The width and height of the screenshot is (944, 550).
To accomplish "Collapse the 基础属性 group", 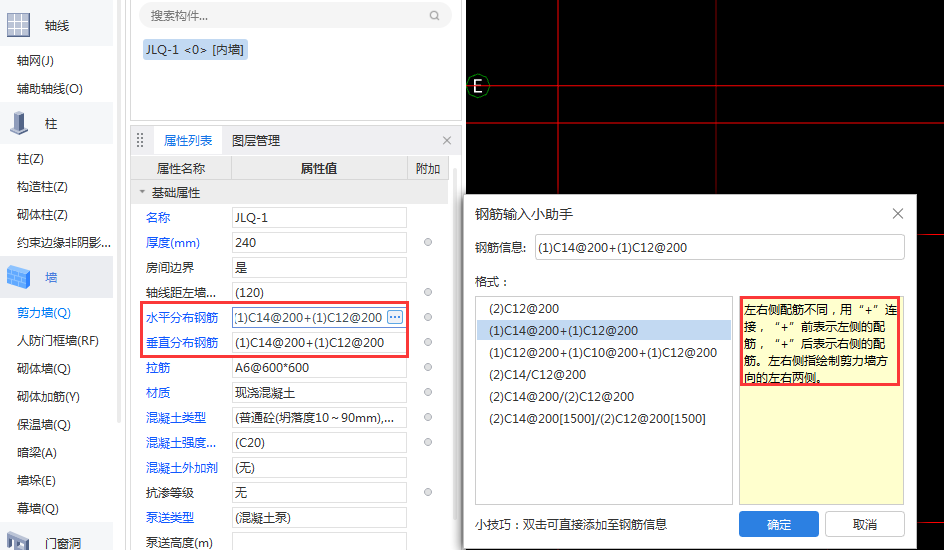I will click(142, 192).
